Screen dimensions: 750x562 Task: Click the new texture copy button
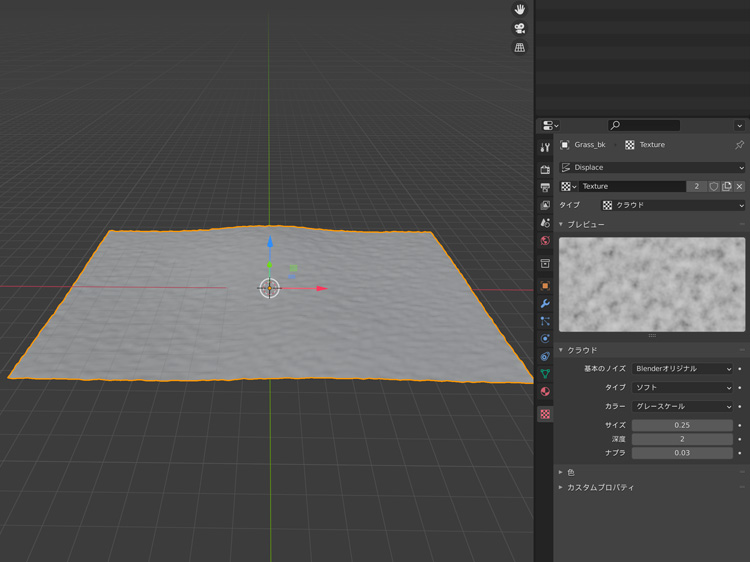pos(727,186)
